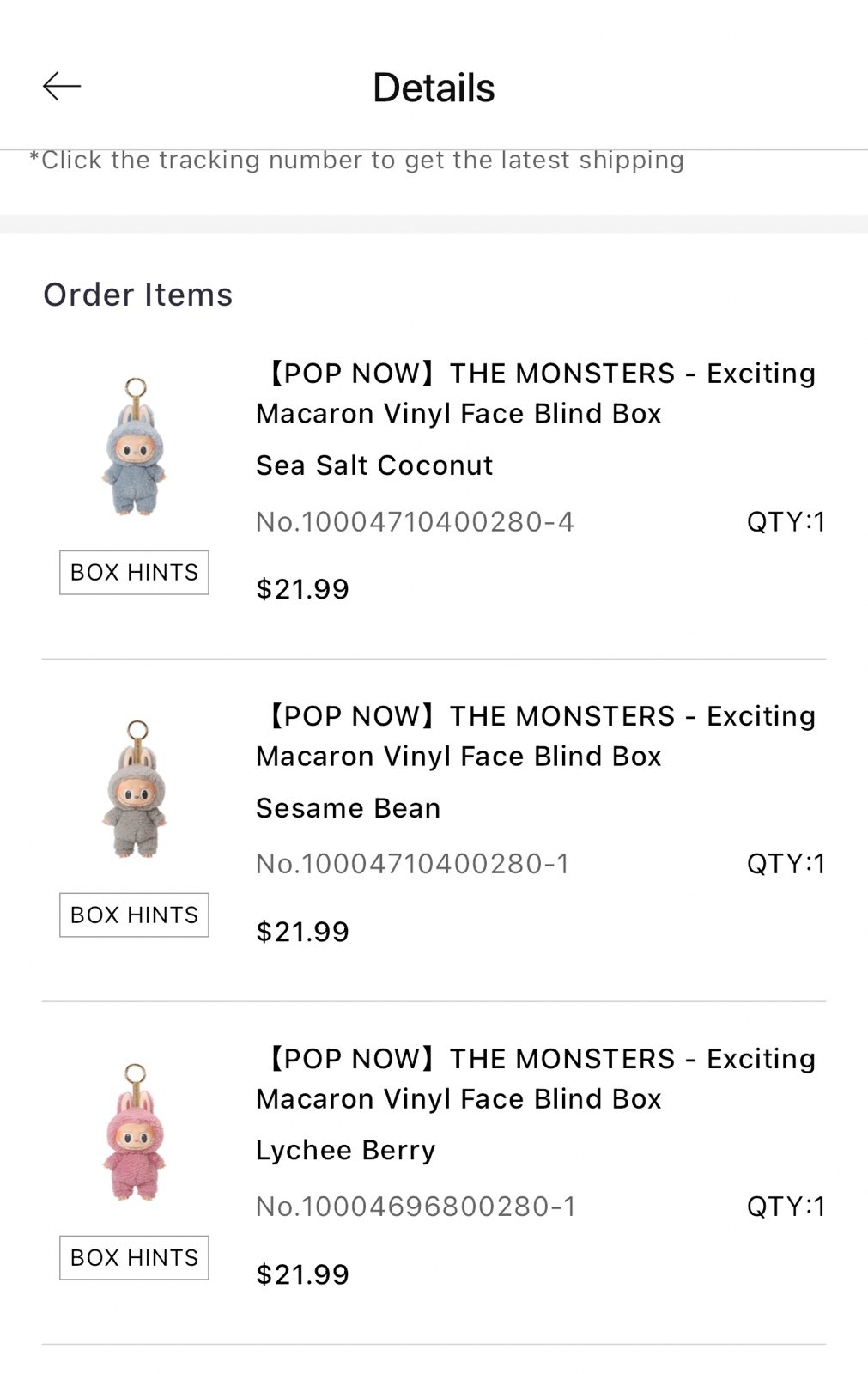Tap the Details page title
The height and width of the screenshot is (1374, 868).
tap(434, 88)
